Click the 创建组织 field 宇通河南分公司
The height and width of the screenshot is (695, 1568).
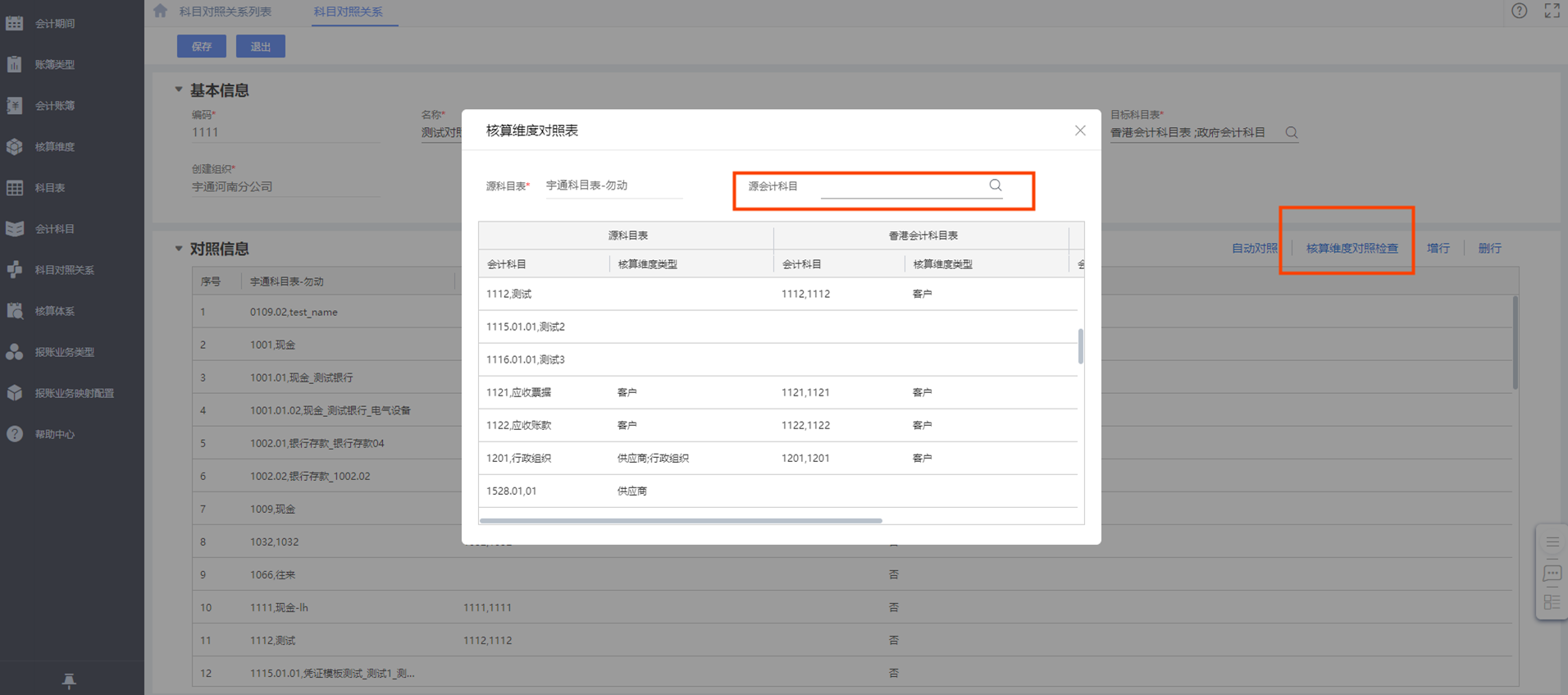click(x=285, y=186)
